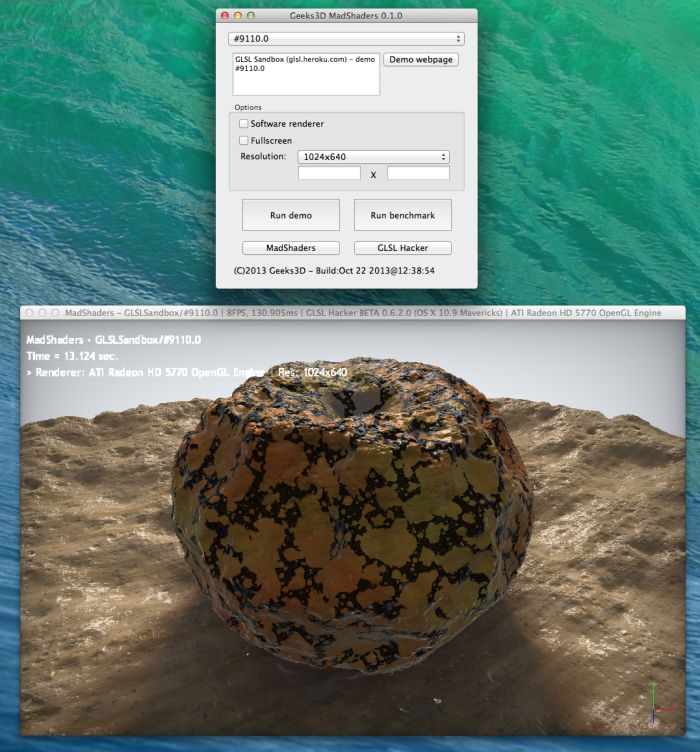Click the GLSL Sandbox demo description box

tap(306, 74)
